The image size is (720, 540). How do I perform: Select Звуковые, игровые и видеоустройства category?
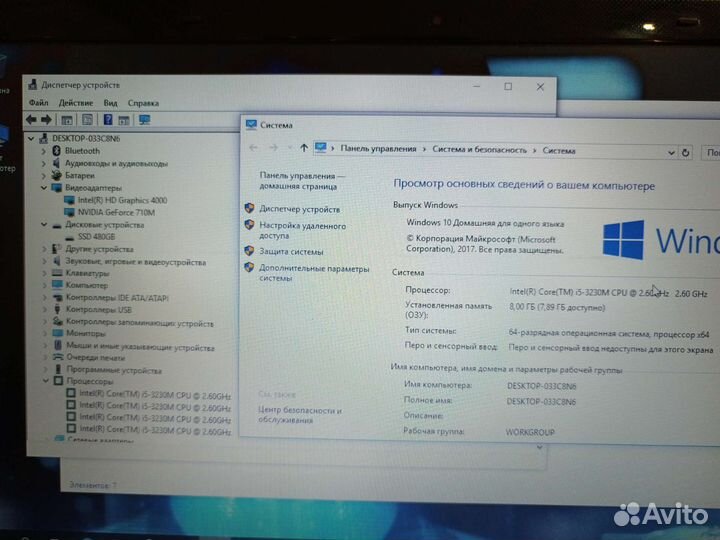[x=135, y=262]
